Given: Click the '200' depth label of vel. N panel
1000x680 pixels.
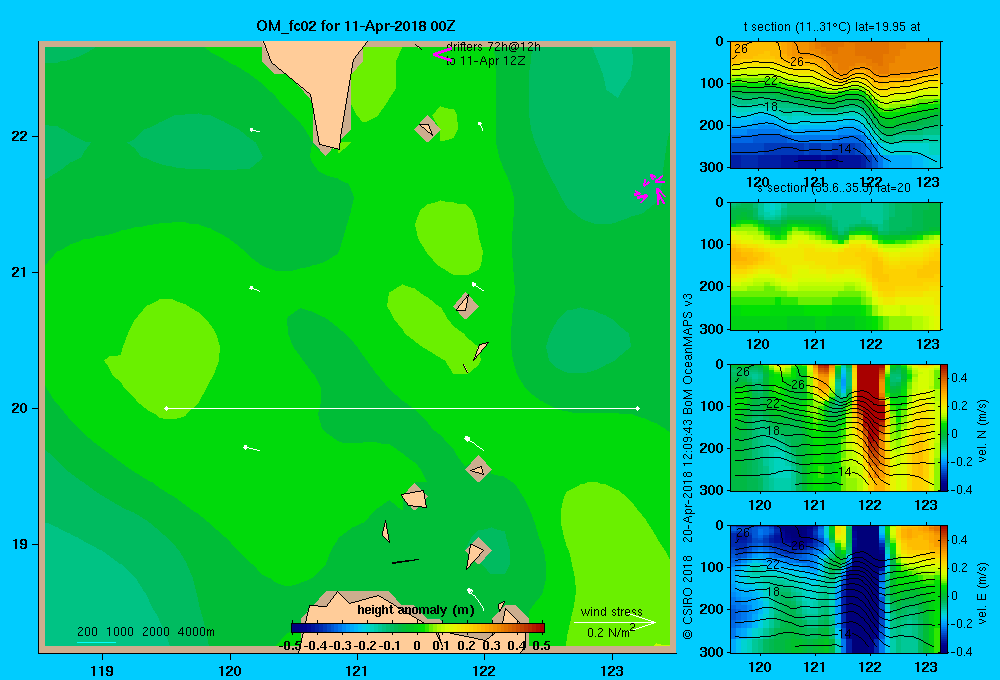Looking at the screenshot, I should [712, 448].
